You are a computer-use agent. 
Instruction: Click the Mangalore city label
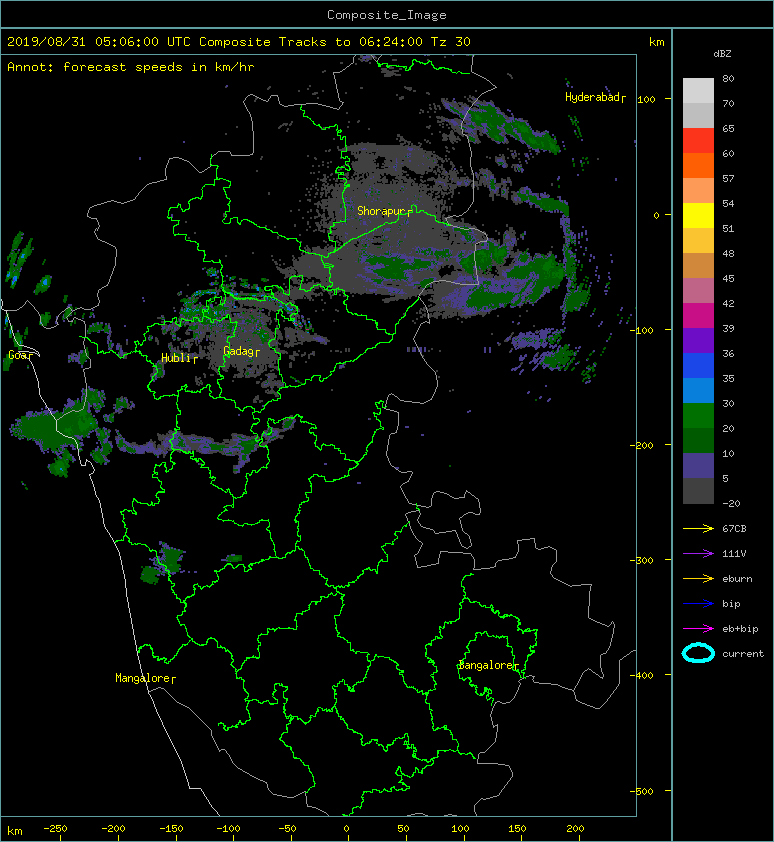(x=146, y=678)
